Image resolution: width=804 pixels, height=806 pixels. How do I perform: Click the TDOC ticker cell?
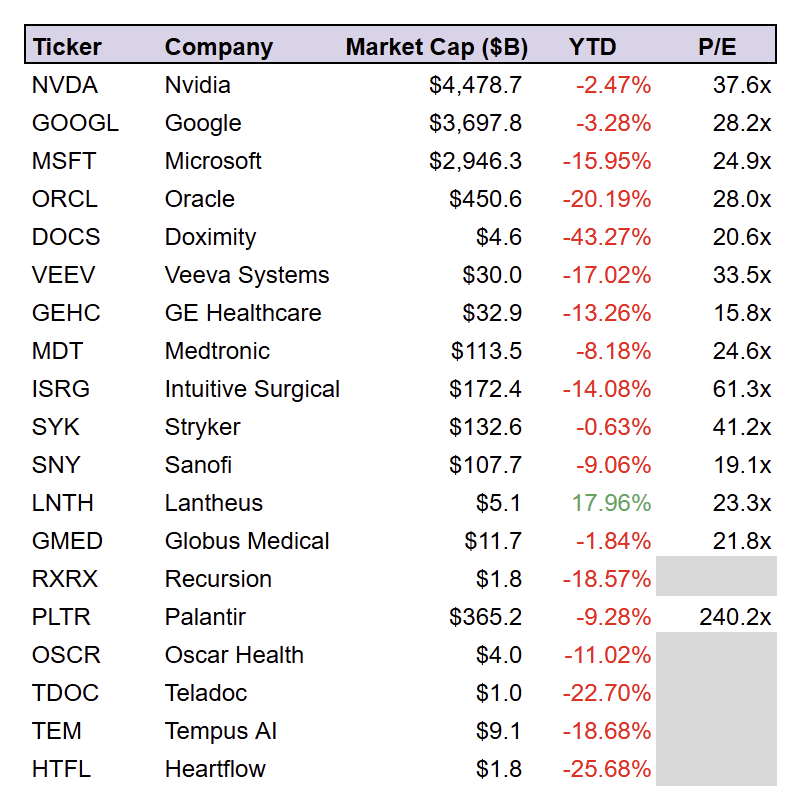65,693
